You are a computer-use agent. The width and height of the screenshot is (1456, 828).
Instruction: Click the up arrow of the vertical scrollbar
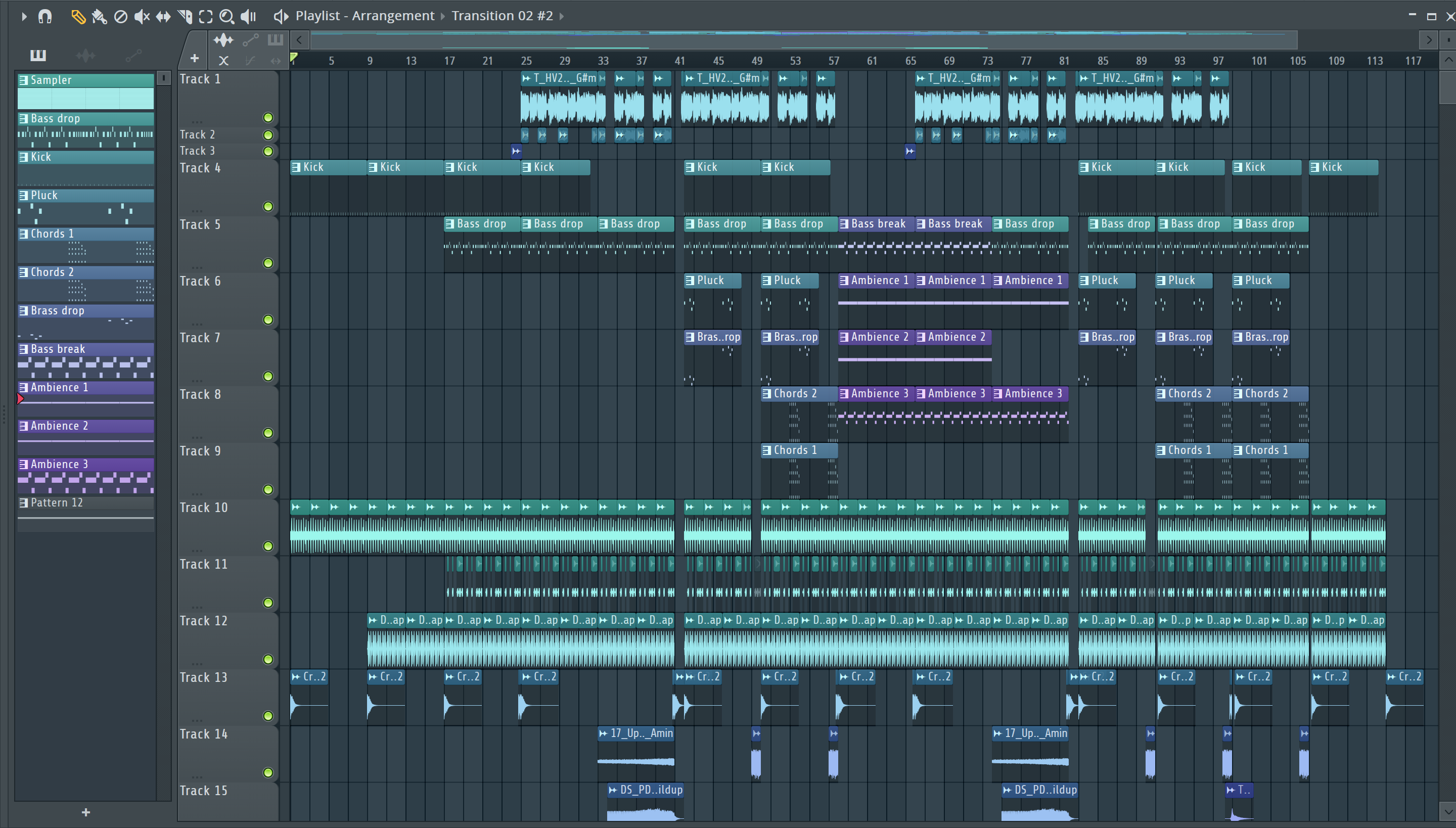1448,59
